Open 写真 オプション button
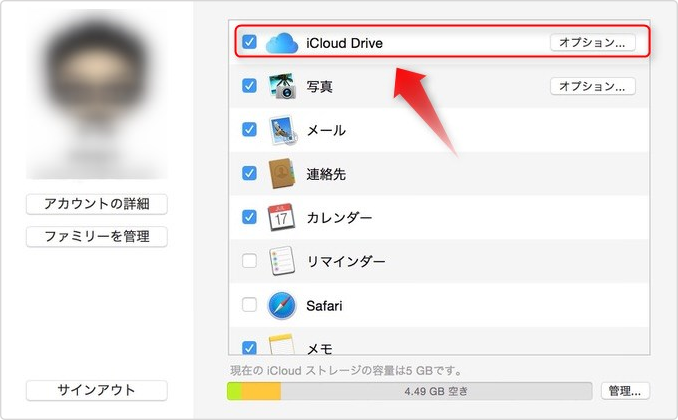 (592, 86)
